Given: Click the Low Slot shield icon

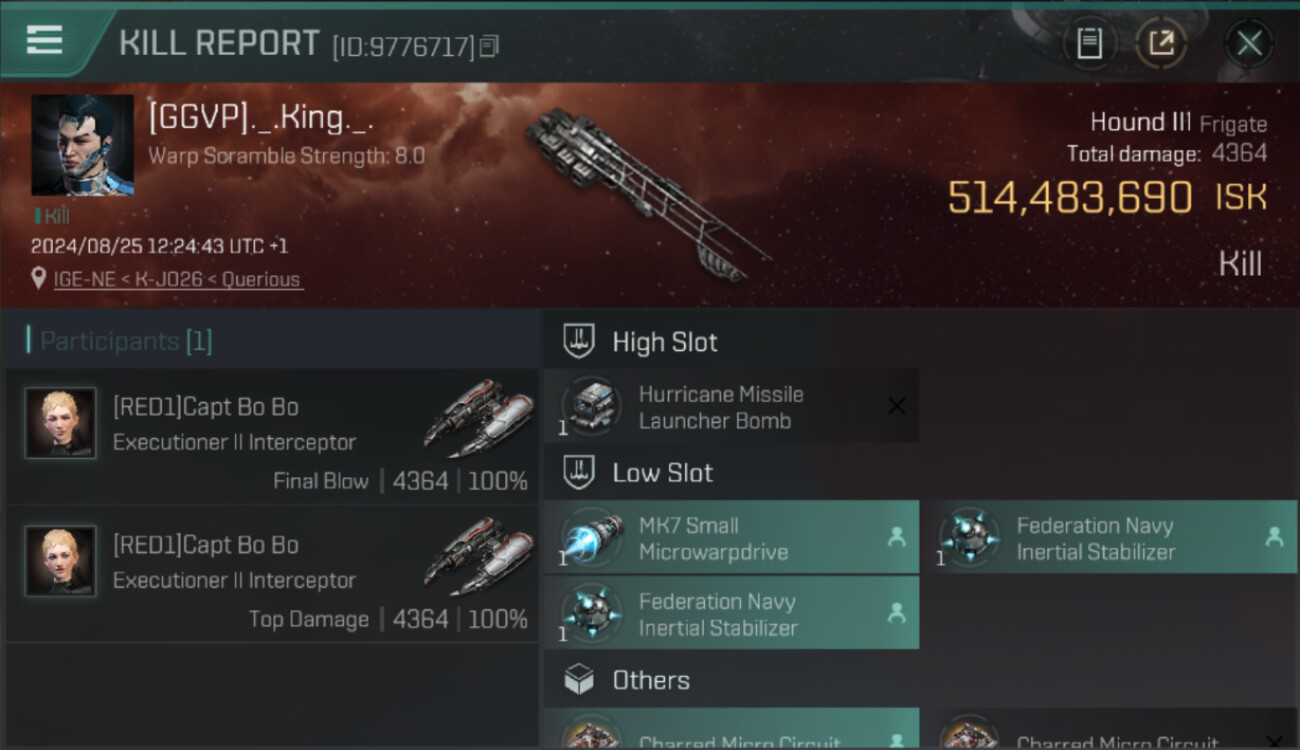Looking at the screenshot, I should [579, 473].
